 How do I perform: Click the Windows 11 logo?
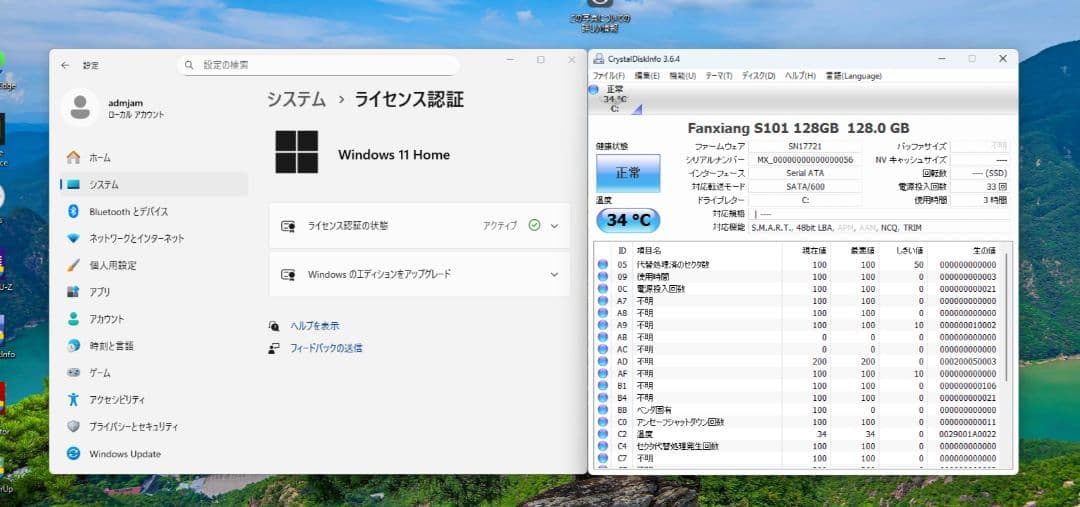point(297,152)
